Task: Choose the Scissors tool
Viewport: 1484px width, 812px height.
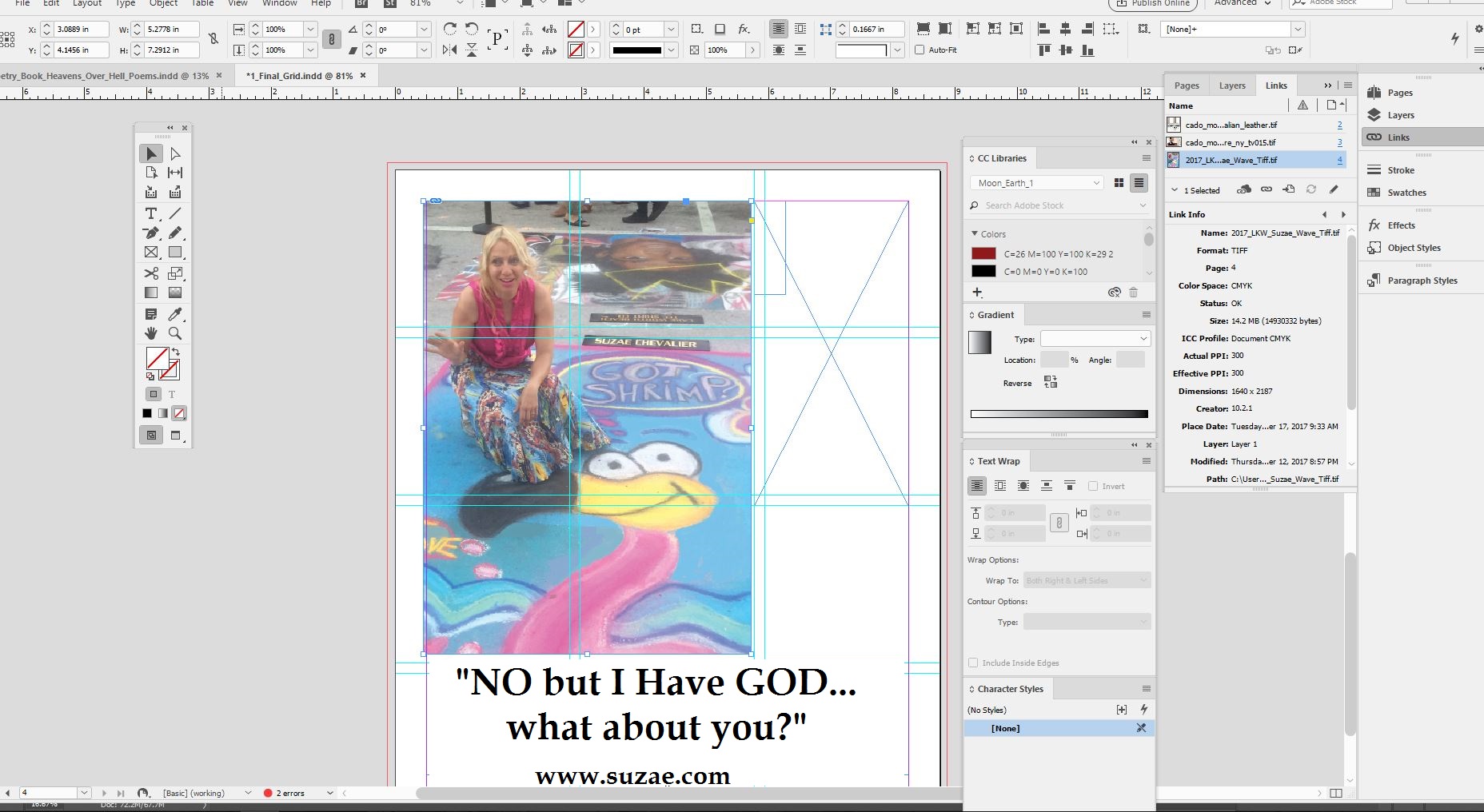Action: (x=150, y=273)
